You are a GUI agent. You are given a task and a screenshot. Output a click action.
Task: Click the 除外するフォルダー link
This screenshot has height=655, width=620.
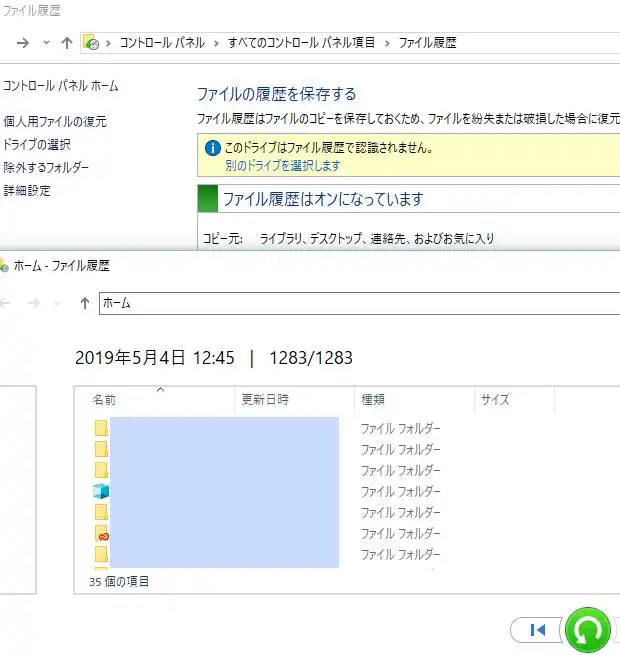[x=46, y=167]
